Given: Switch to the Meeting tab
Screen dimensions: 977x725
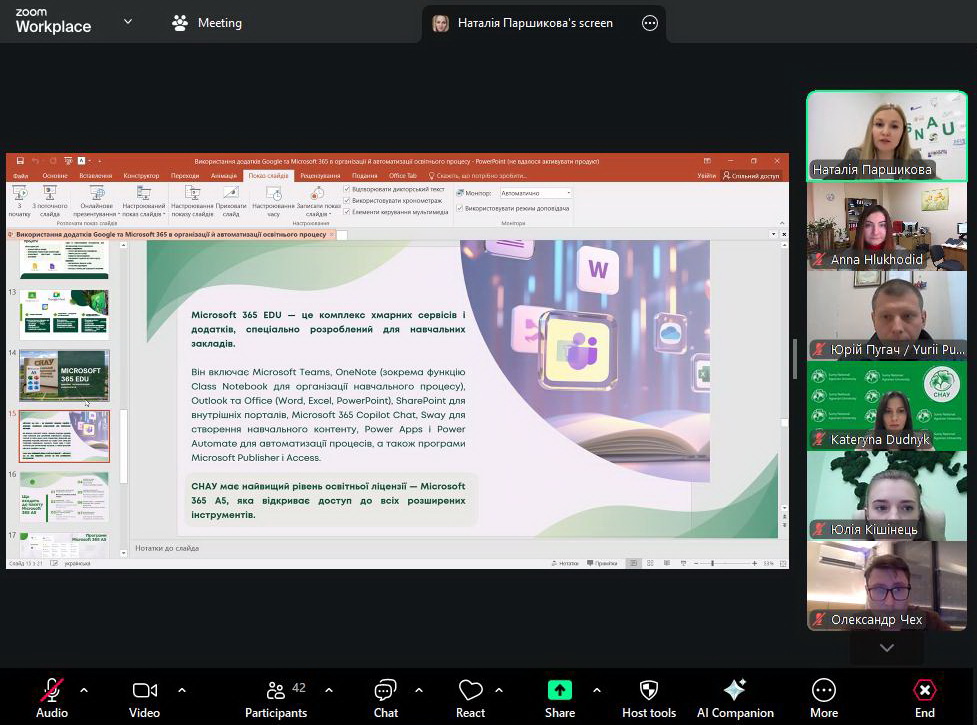Looking at the screenshot, I should (207, 22).
